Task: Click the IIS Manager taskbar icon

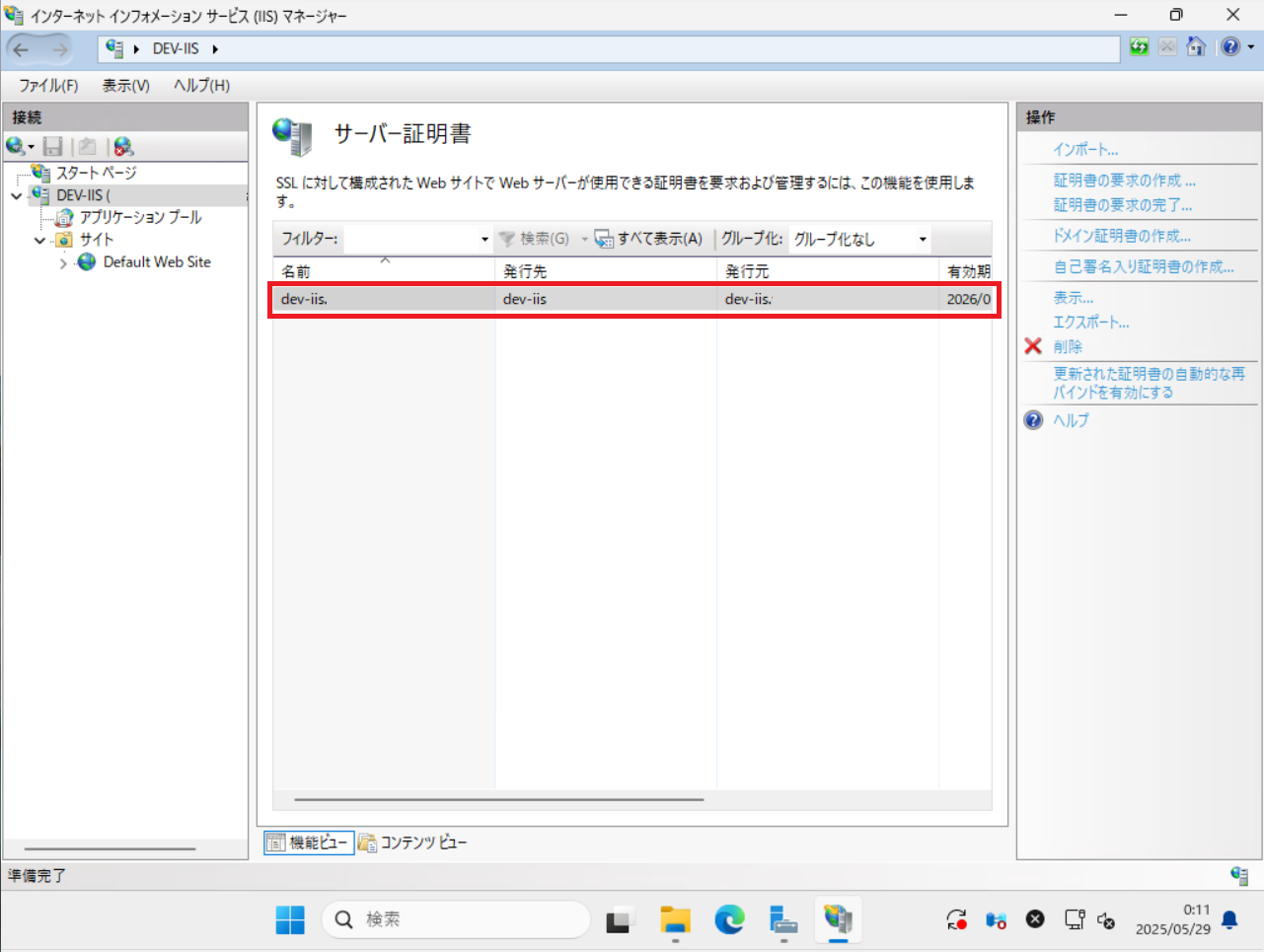Action: [x=838, y=919]
